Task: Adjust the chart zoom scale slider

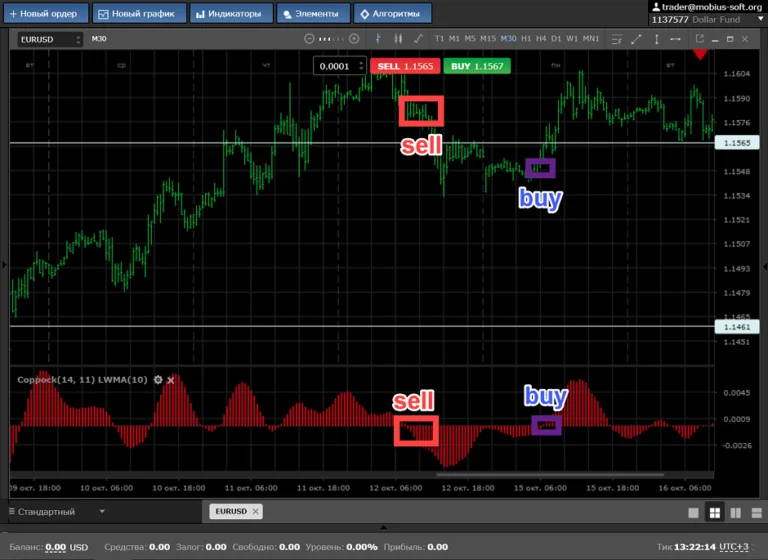Action: 332,39
